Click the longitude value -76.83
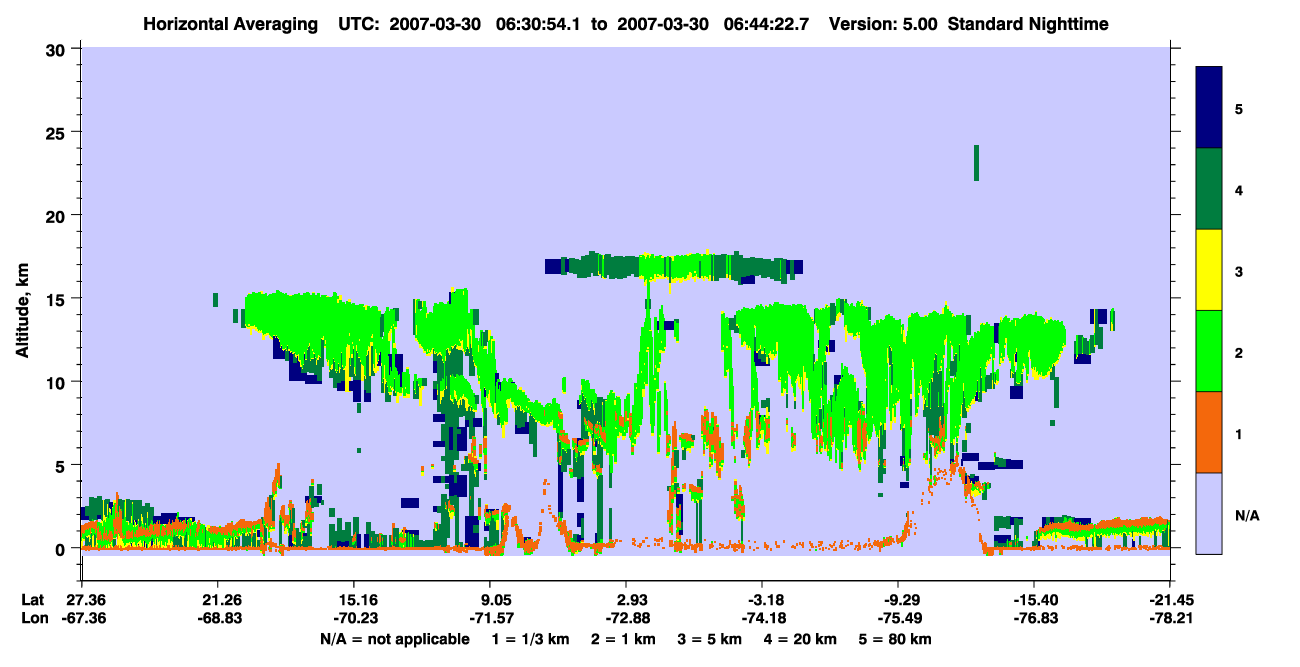Image resolution: width=1300 pixels, height=667 pixels. coord(1034,618)
